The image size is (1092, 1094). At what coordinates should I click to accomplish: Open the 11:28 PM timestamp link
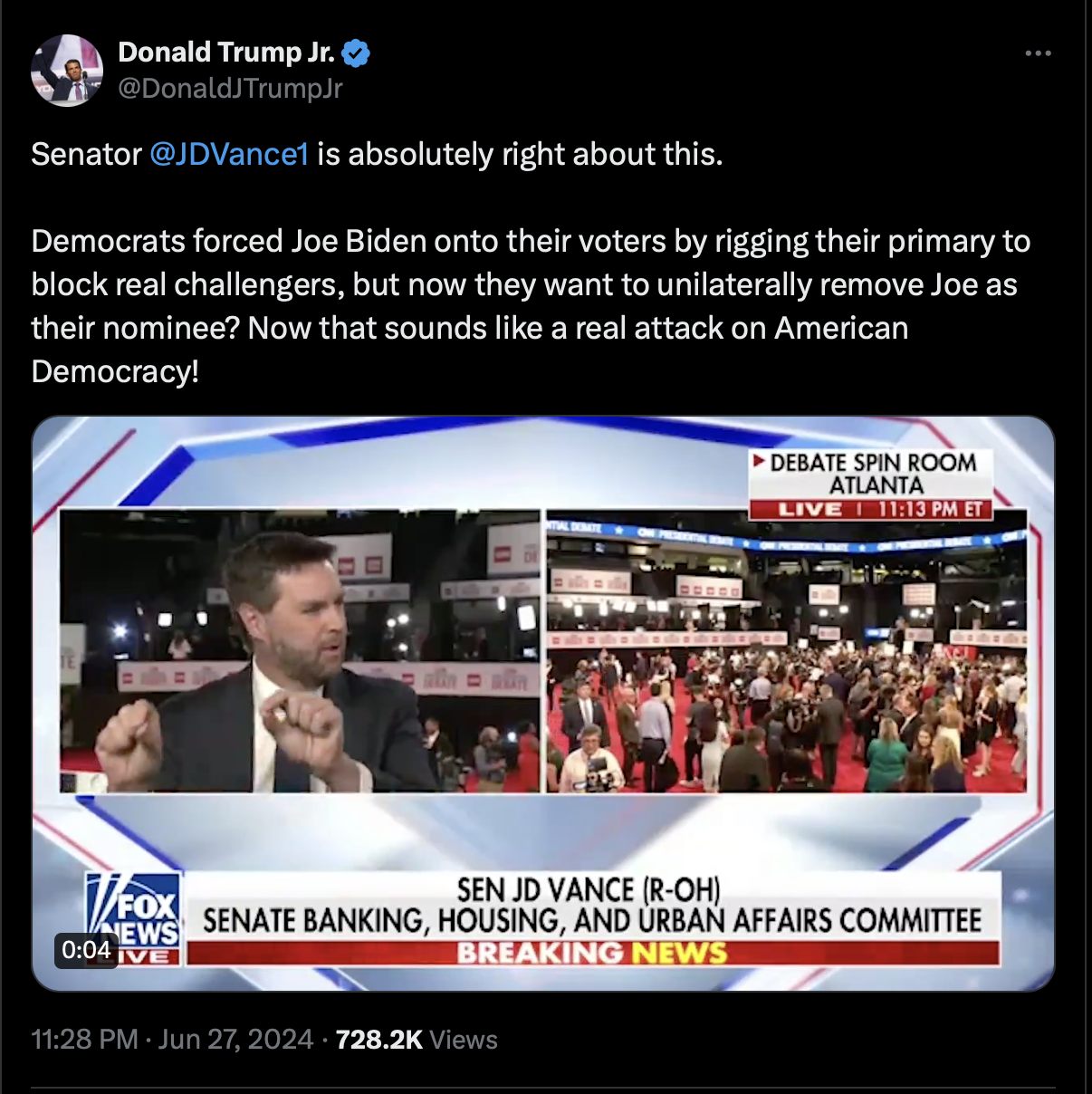click(x=85, y=1040)
